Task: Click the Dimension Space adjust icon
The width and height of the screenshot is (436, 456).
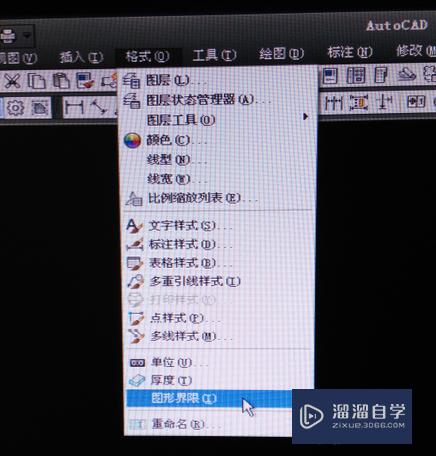Action: tap(358, 103)
